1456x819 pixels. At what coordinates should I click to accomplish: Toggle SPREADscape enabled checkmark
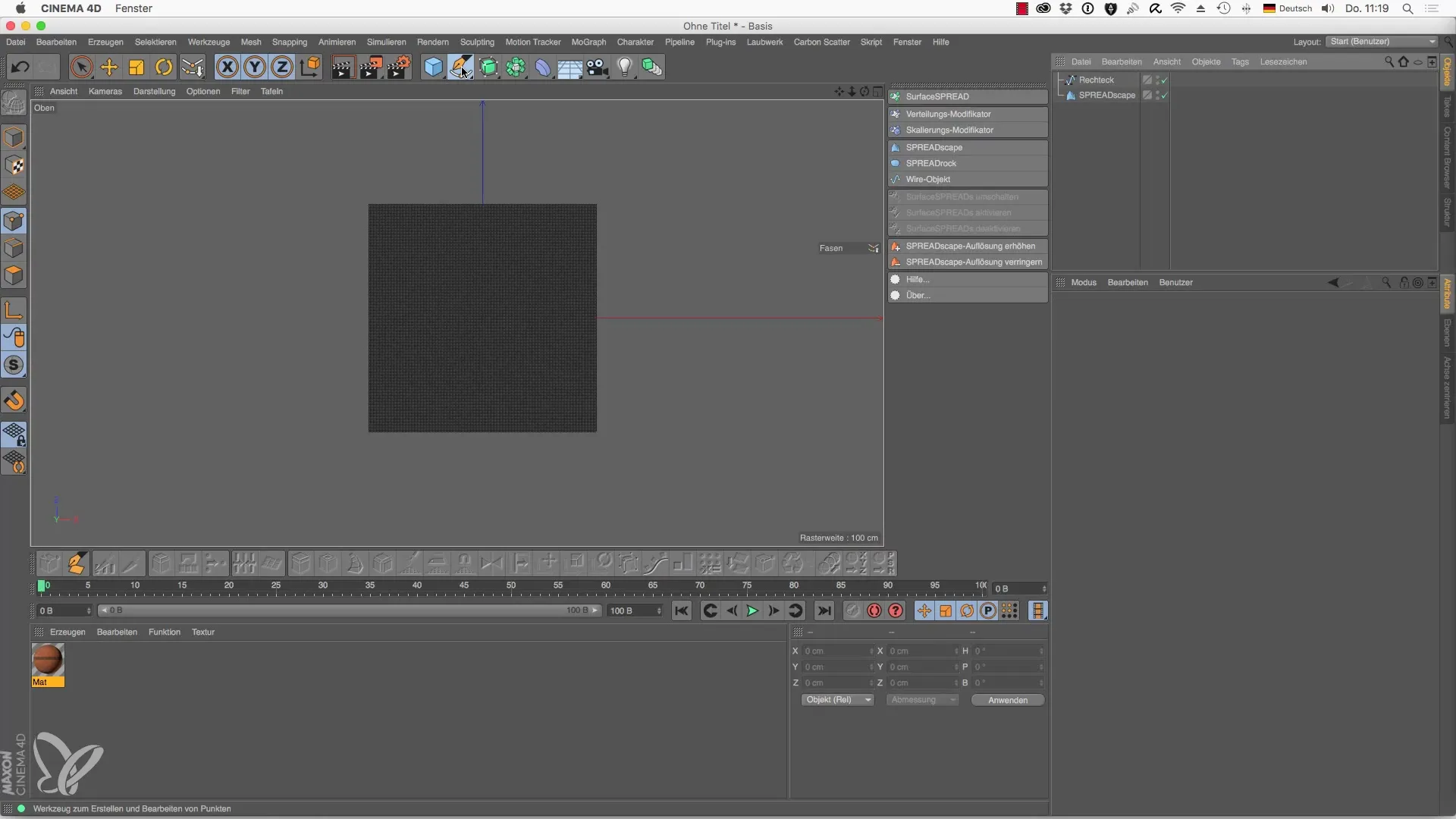click(1164, 95)
